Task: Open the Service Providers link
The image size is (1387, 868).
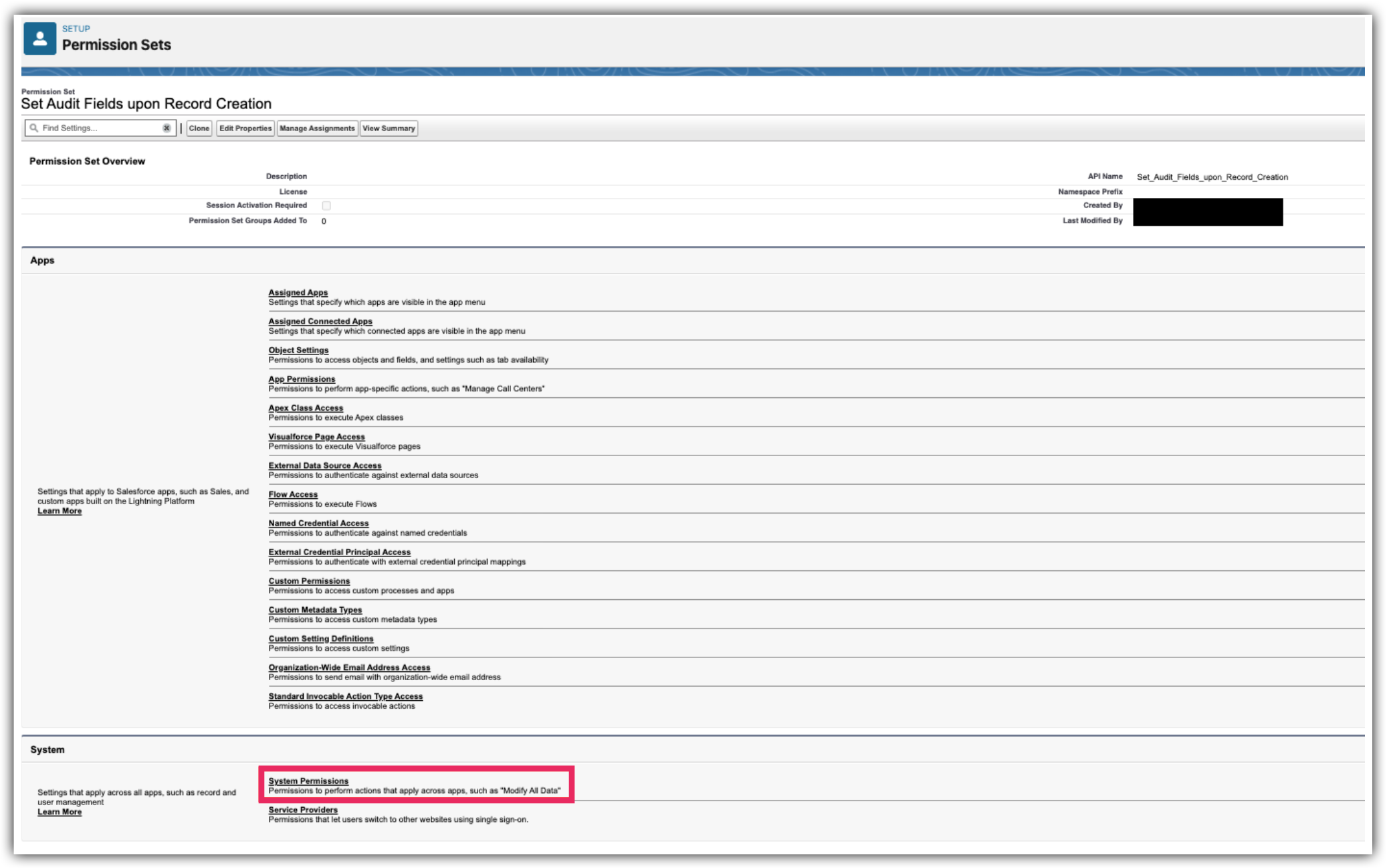Action: coord(303,809)
